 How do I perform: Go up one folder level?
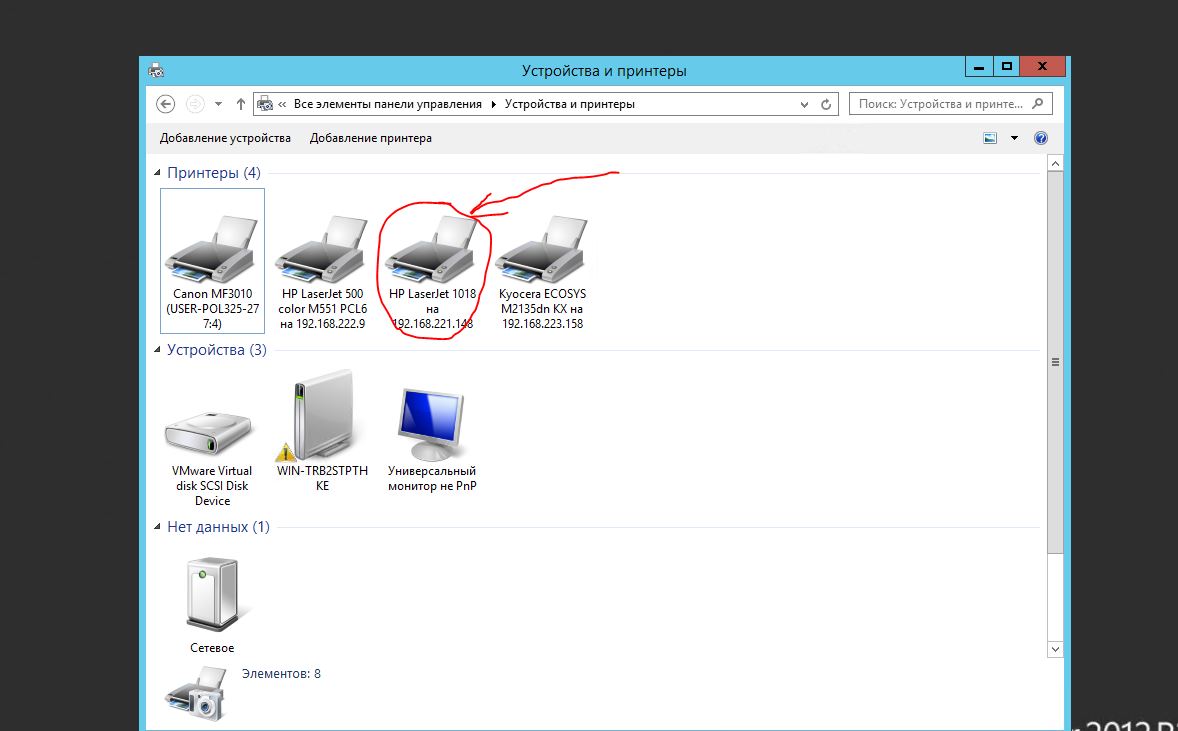pyautogui.click(x=240, y=104)
